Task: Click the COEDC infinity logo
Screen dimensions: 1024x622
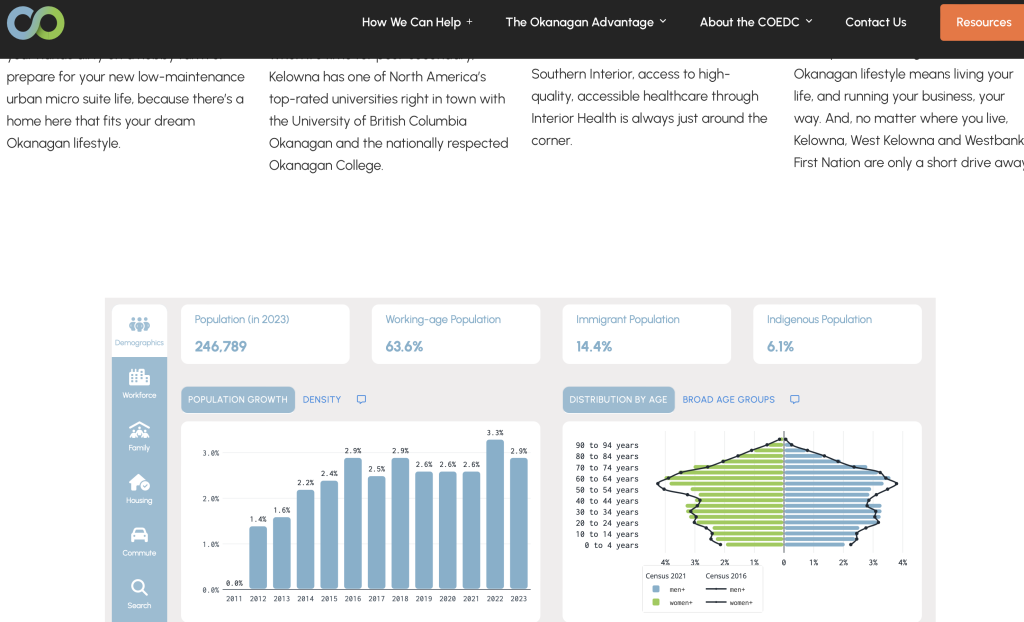Action: (36, 23)
